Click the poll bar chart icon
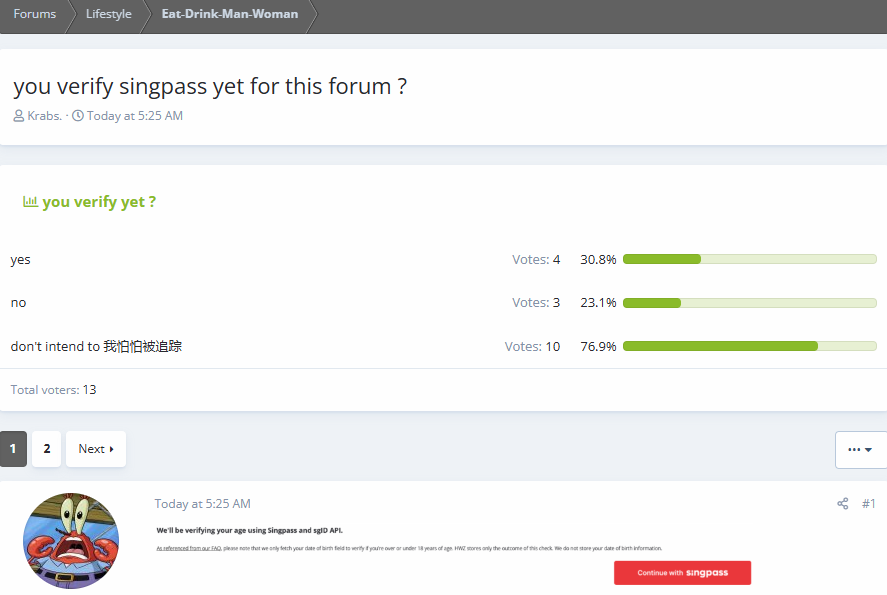The image size is (887, 595). (x=30, y=202)
